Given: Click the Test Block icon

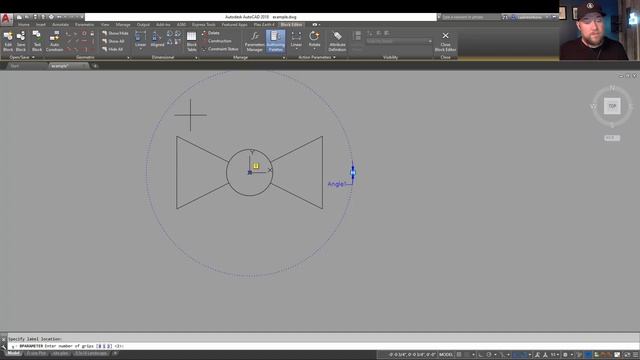Looking at the screenshot, I should pos(37,41).
